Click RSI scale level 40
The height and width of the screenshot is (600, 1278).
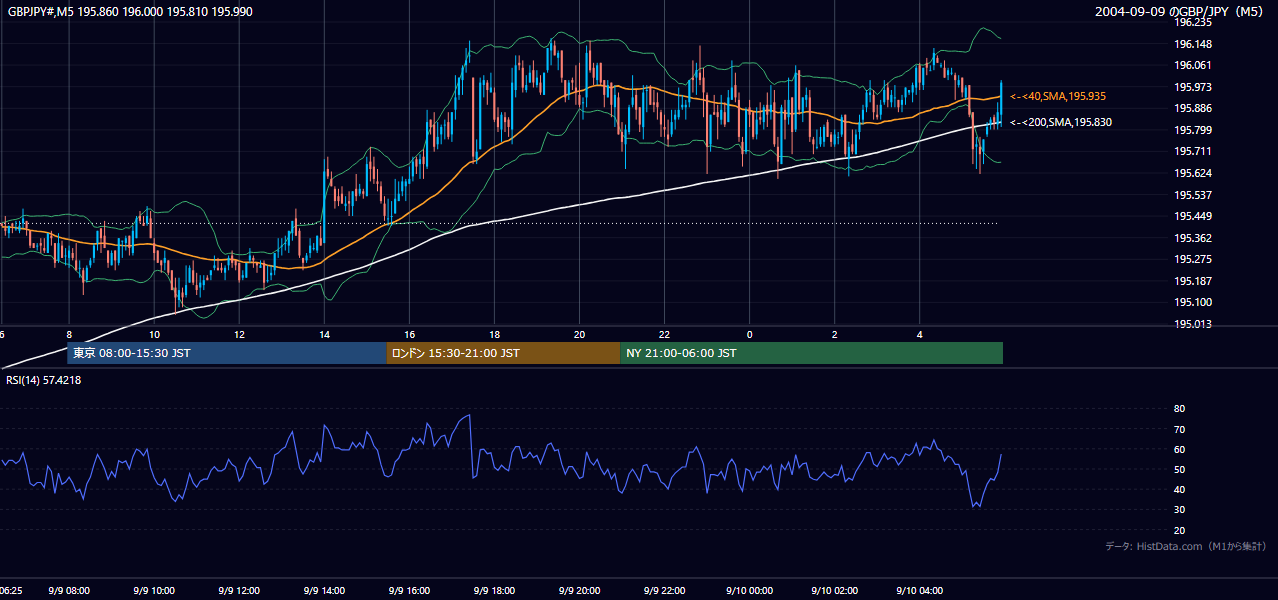coord(1179,489)
